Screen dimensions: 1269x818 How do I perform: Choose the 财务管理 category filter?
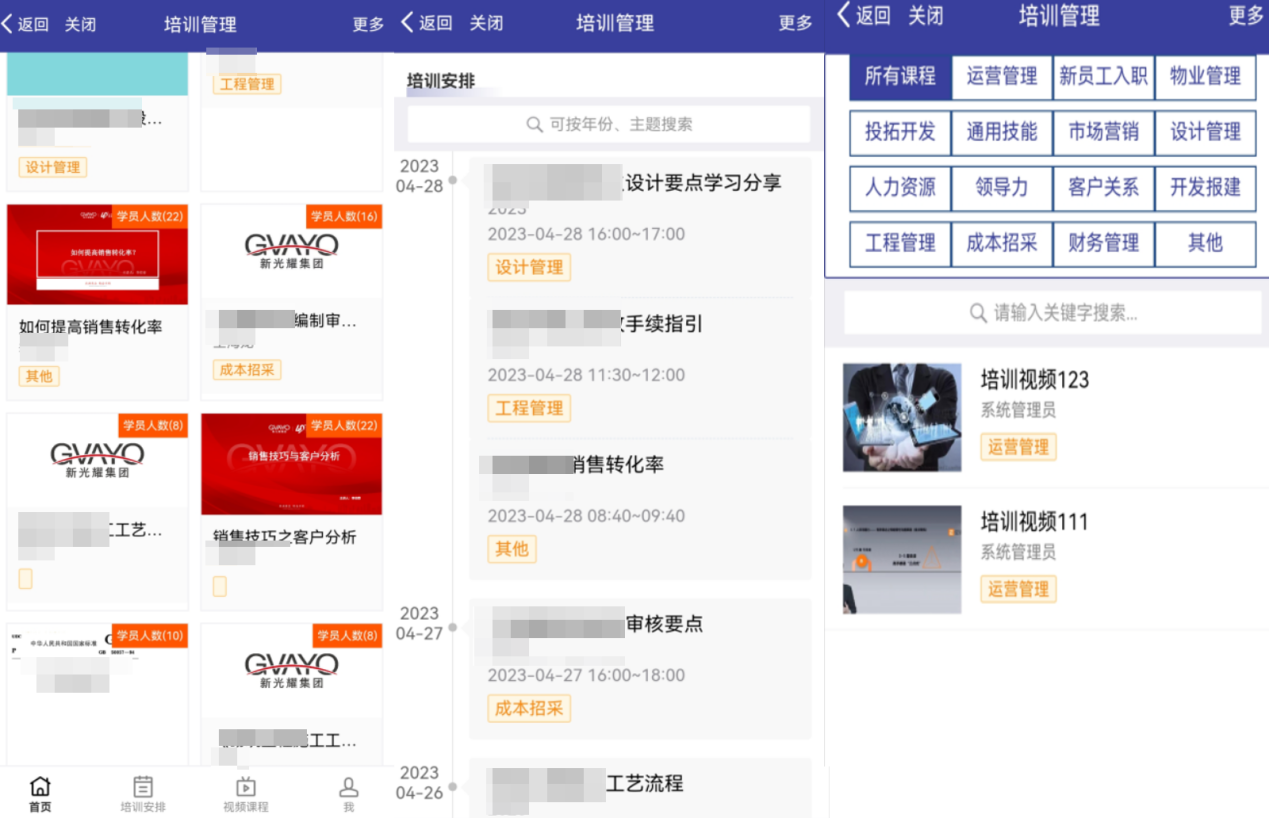1104,243
